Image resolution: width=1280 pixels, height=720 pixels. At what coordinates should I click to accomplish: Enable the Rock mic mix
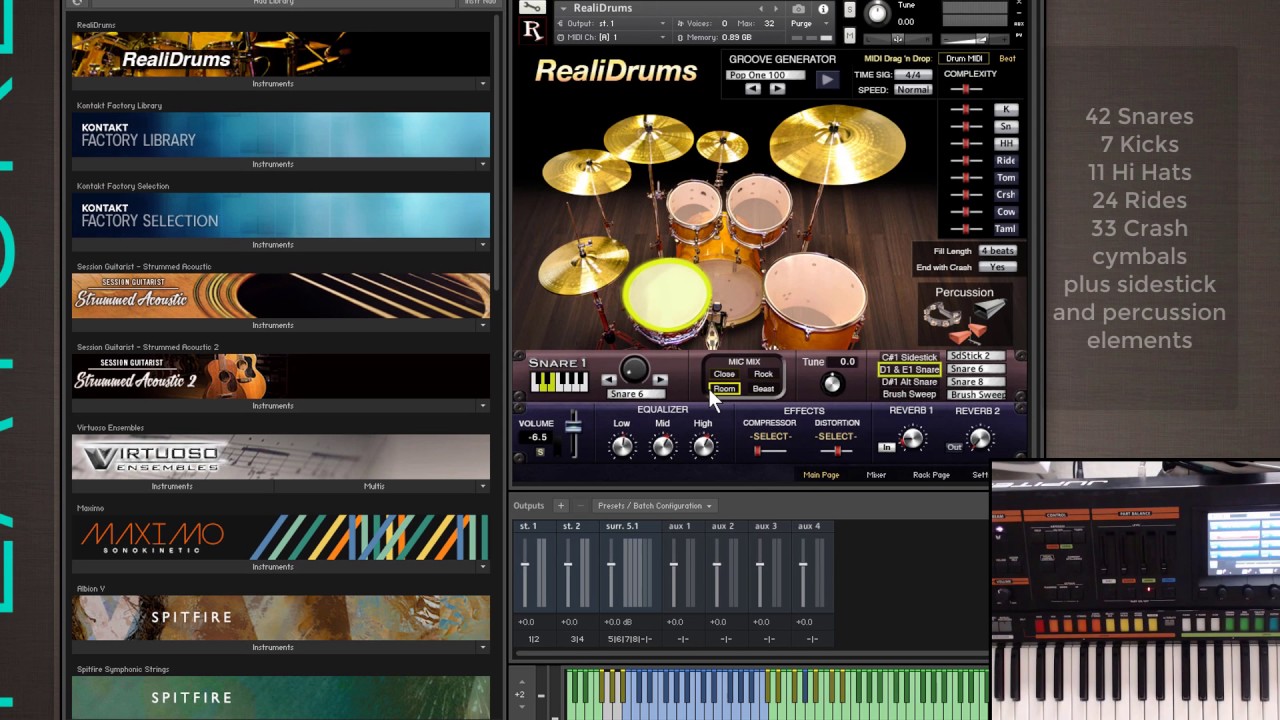point(763,374)
